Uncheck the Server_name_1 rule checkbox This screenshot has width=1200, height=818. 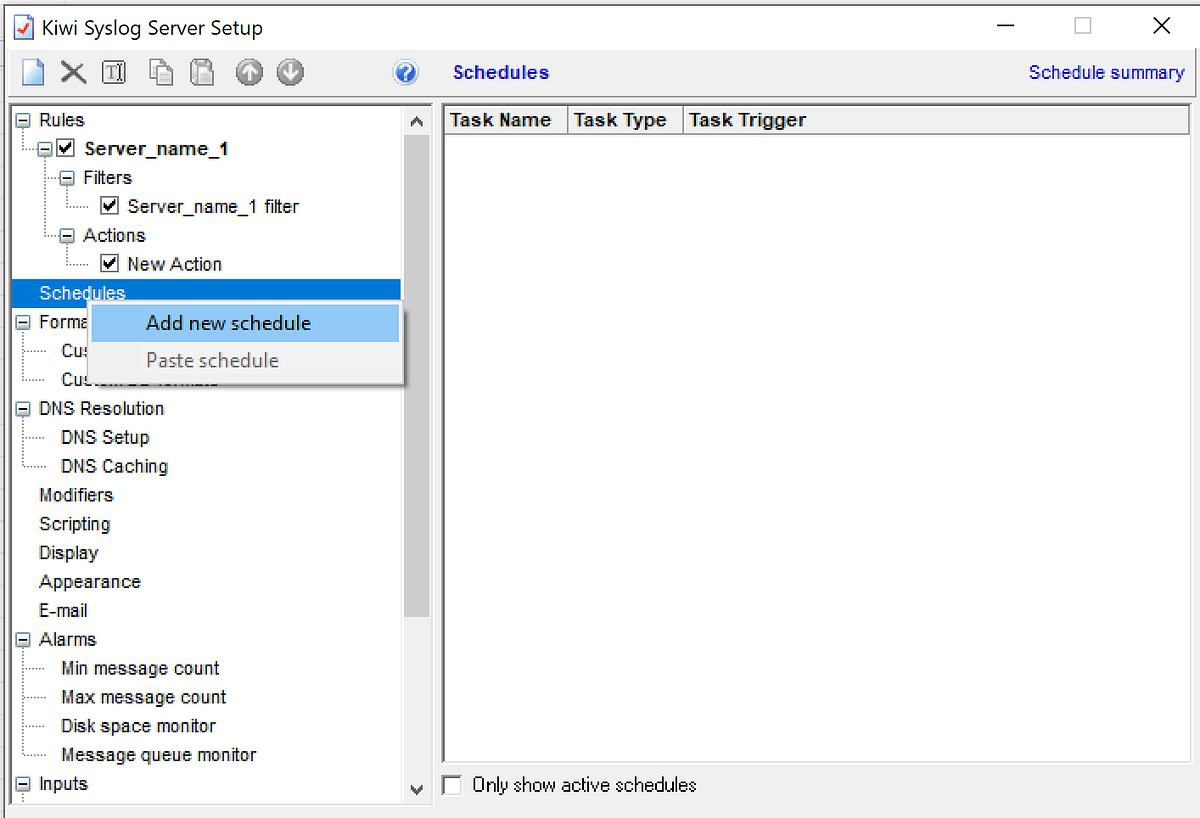point(66,148)
